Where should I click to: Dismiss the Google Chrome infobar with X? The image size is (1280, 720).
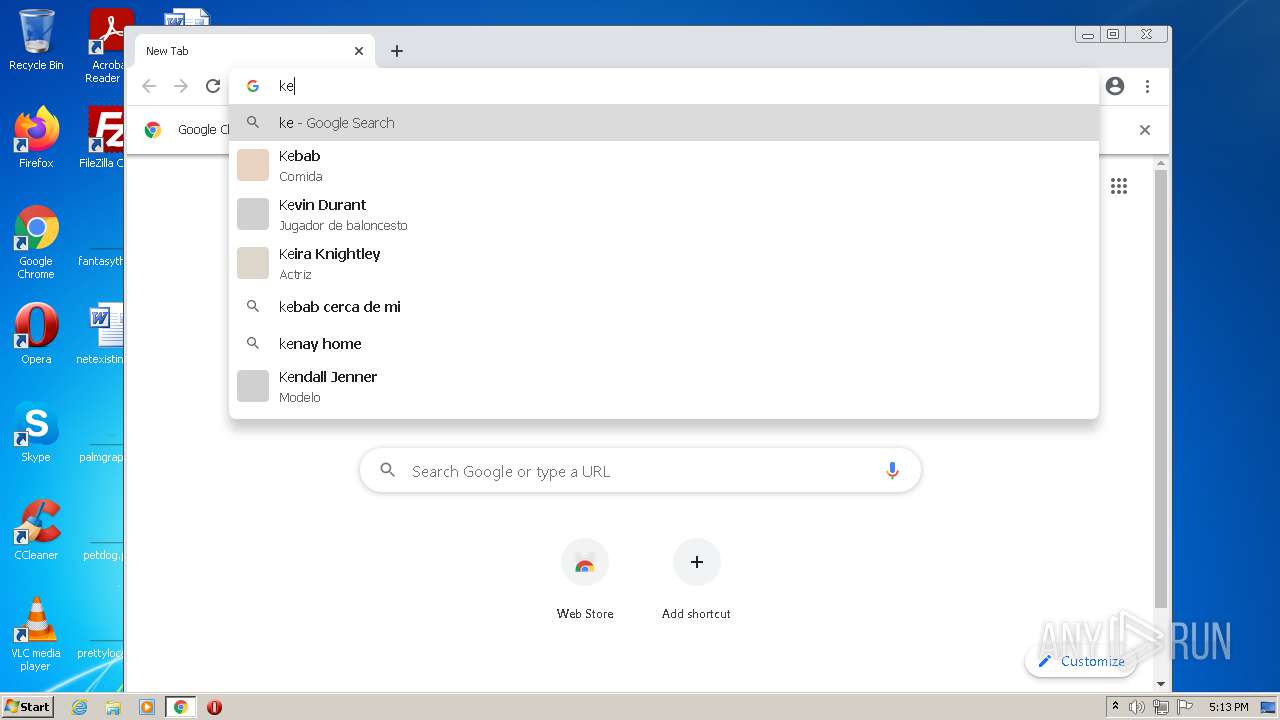click(x=1145, y=130)
